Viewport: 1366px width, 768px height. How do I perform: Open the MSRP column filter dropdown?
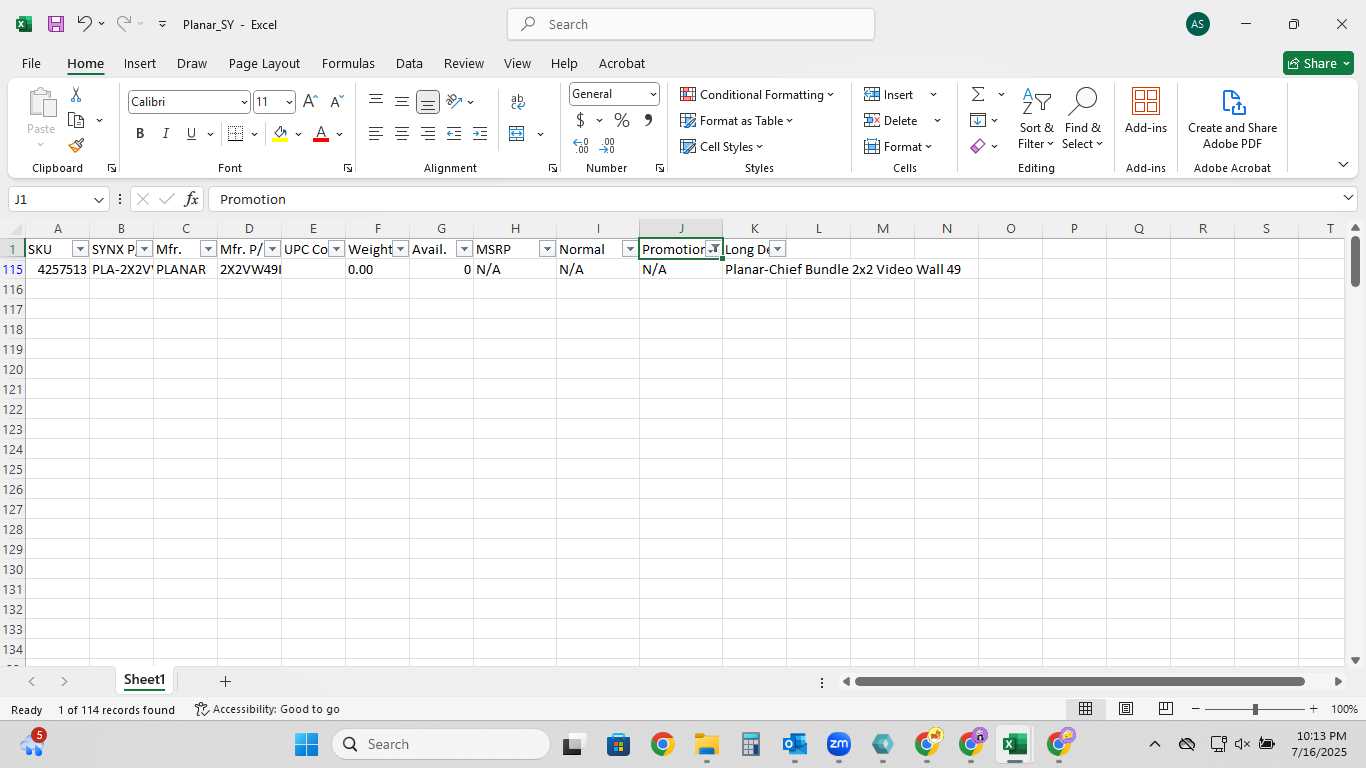click(x=547, y=249)
